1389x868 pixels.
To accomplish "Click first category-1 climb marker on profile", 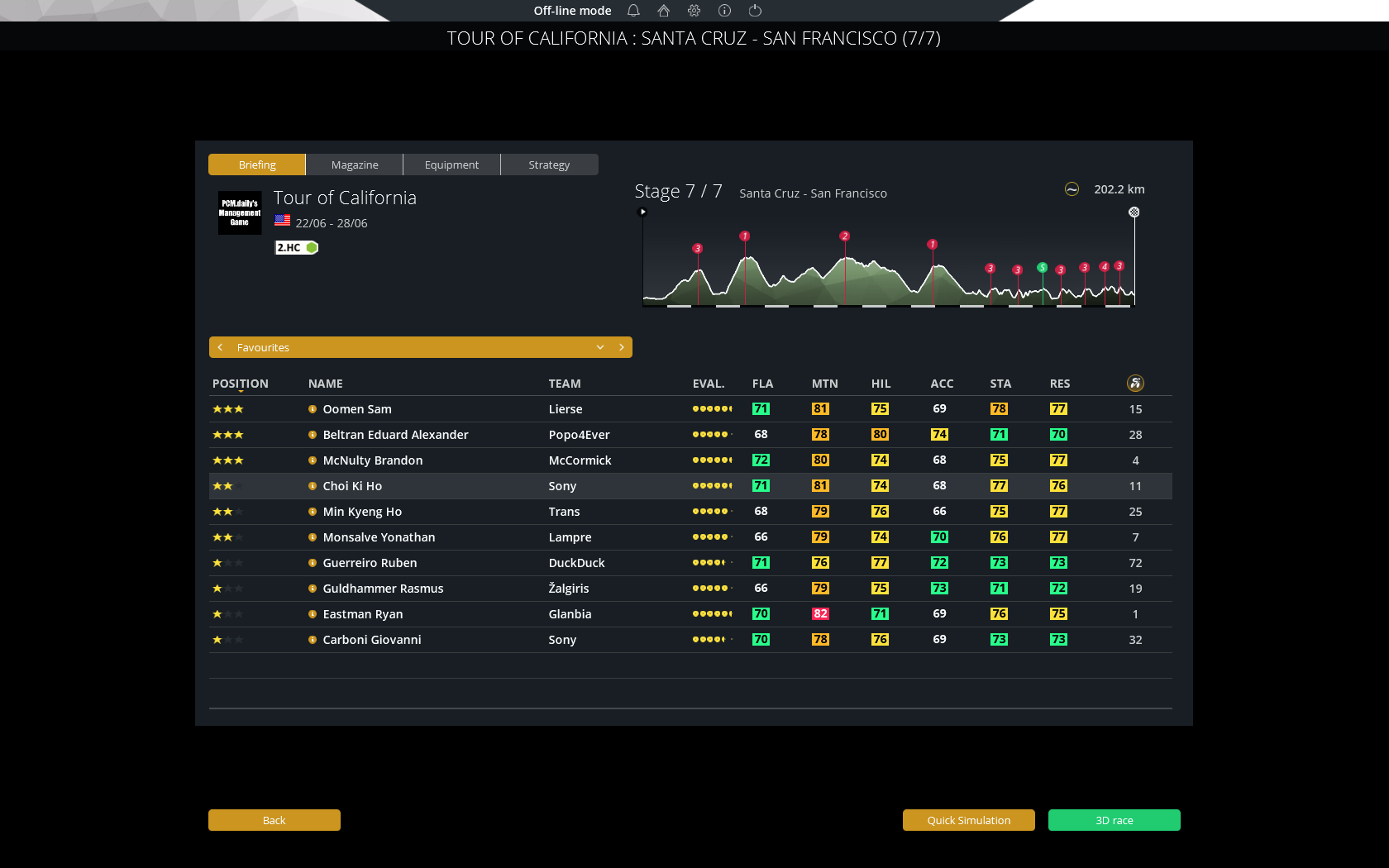I will click(x=745, y=236).
